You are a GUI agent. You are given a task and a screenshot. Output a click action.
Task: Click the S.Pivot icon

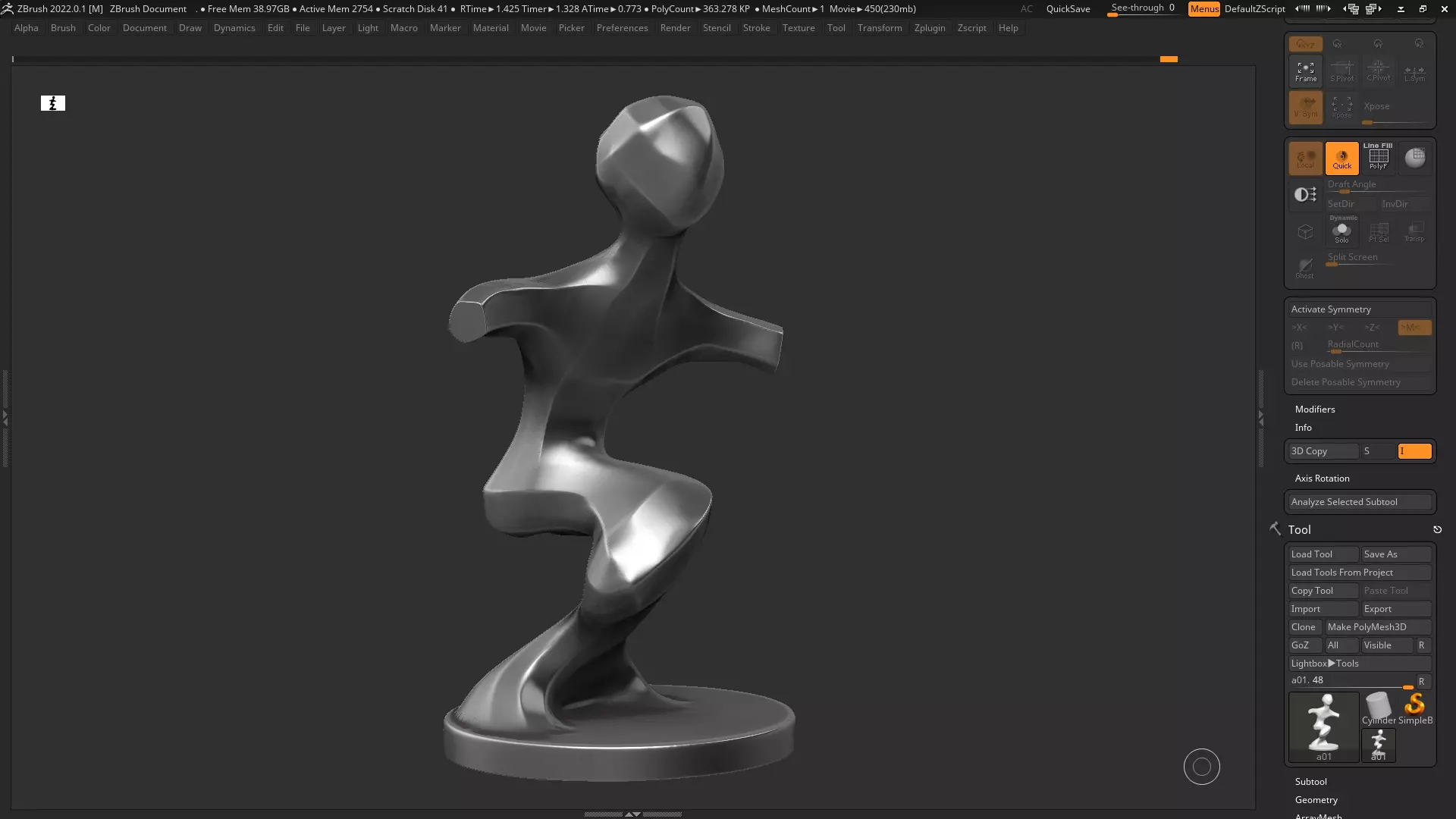coord(1342,71)
